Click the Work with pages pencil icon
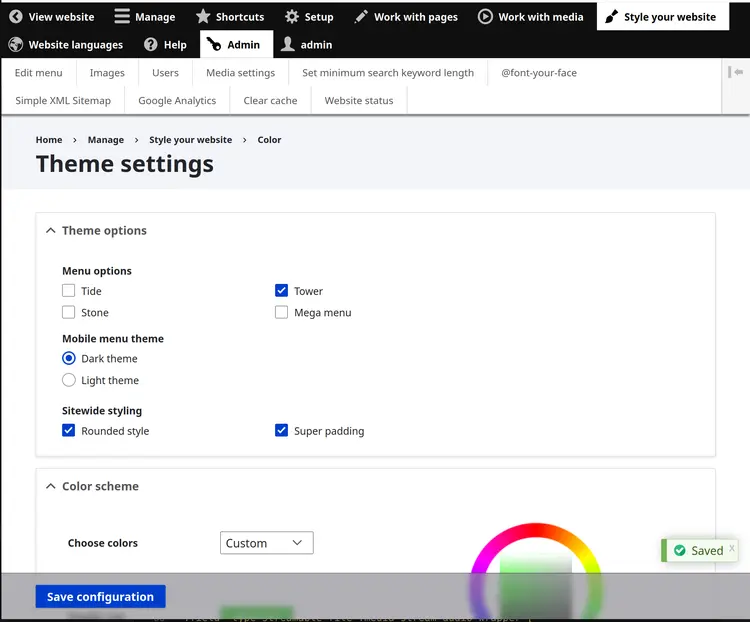The image size is (750, 622). click(x=361, y=17)
